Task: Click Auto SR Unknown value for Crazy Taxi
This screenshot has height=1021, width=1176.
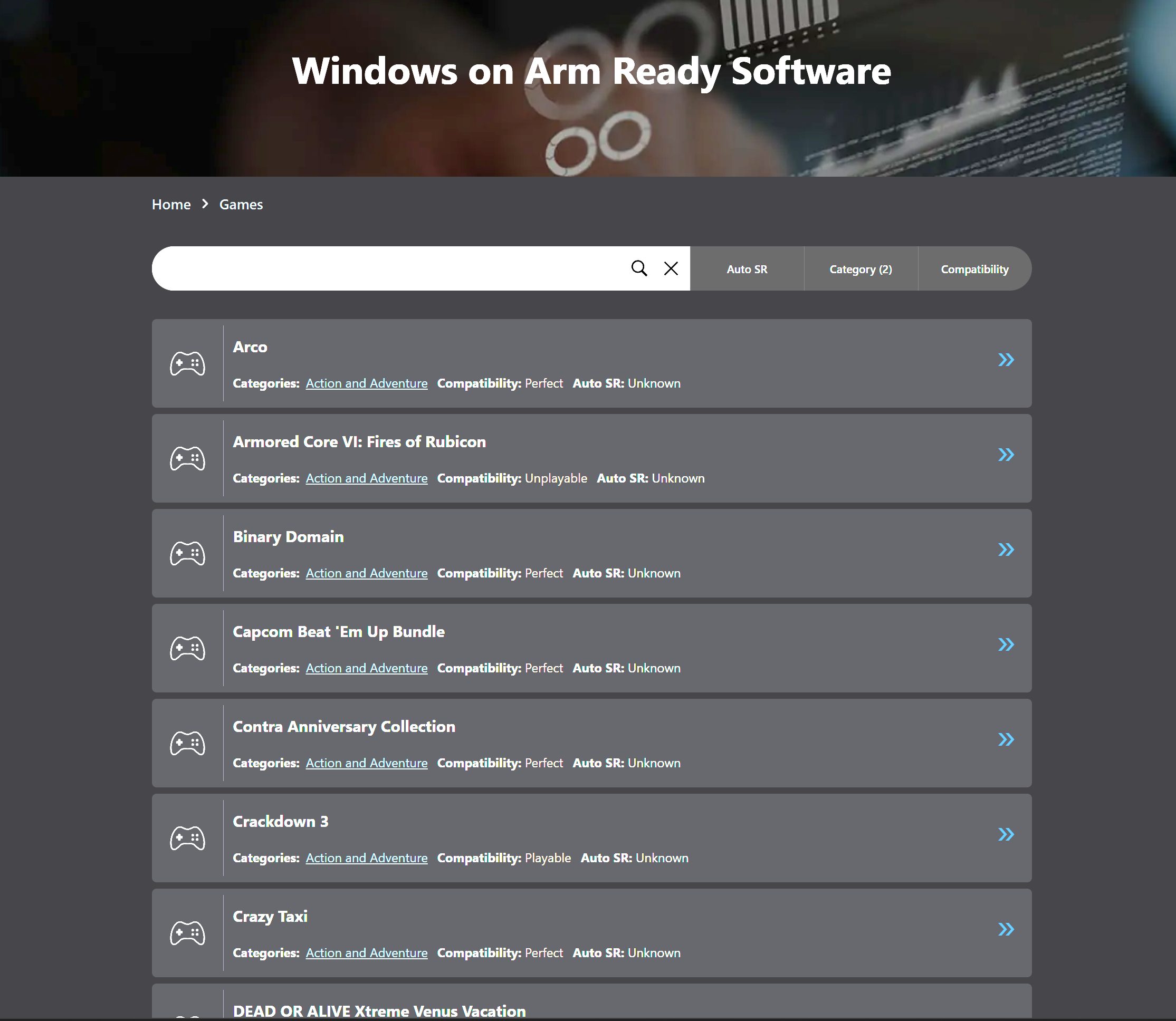Action: click(x=654, y=953)
